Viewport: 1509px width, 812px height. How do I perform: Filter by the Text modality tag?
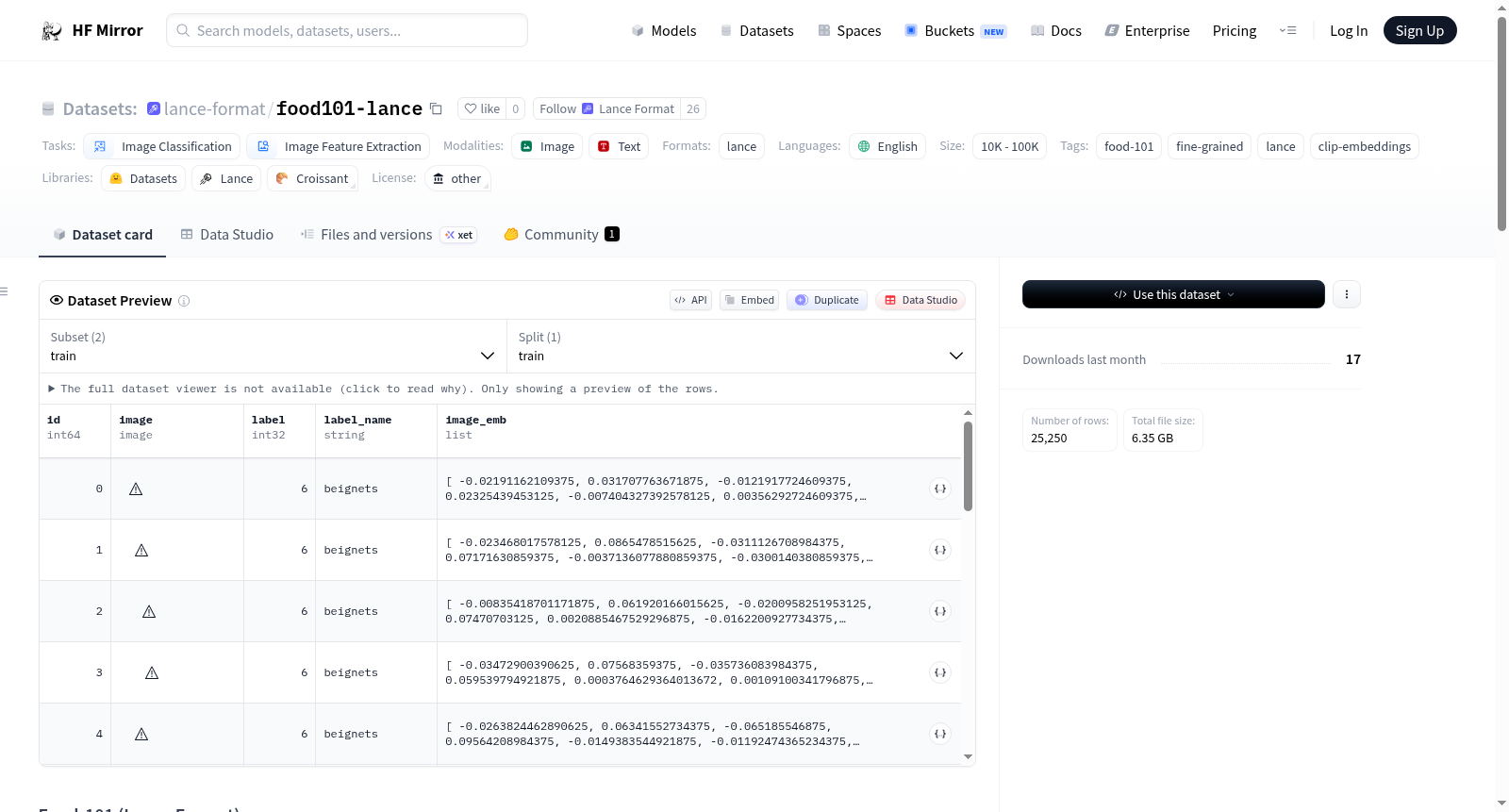619,146
